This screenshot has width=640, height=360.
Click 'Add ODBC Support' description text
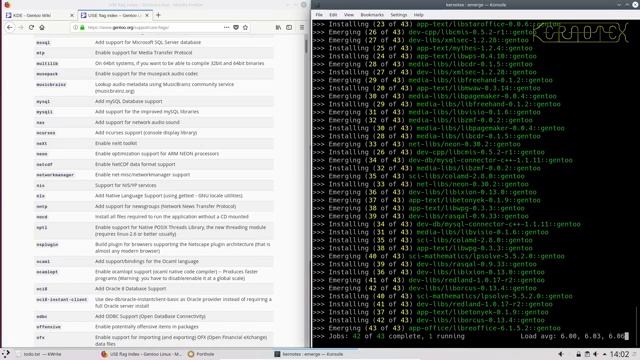(150, 316)
